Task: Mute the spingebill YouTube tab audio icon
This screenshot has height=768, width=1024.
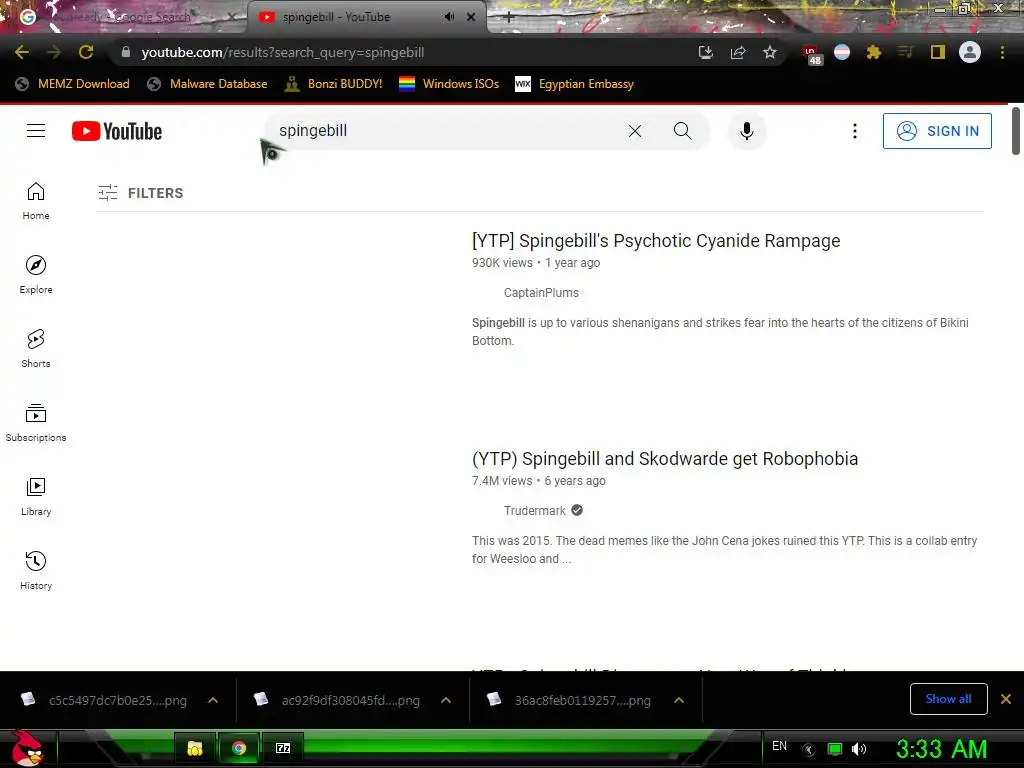Action: coord(449,17)
